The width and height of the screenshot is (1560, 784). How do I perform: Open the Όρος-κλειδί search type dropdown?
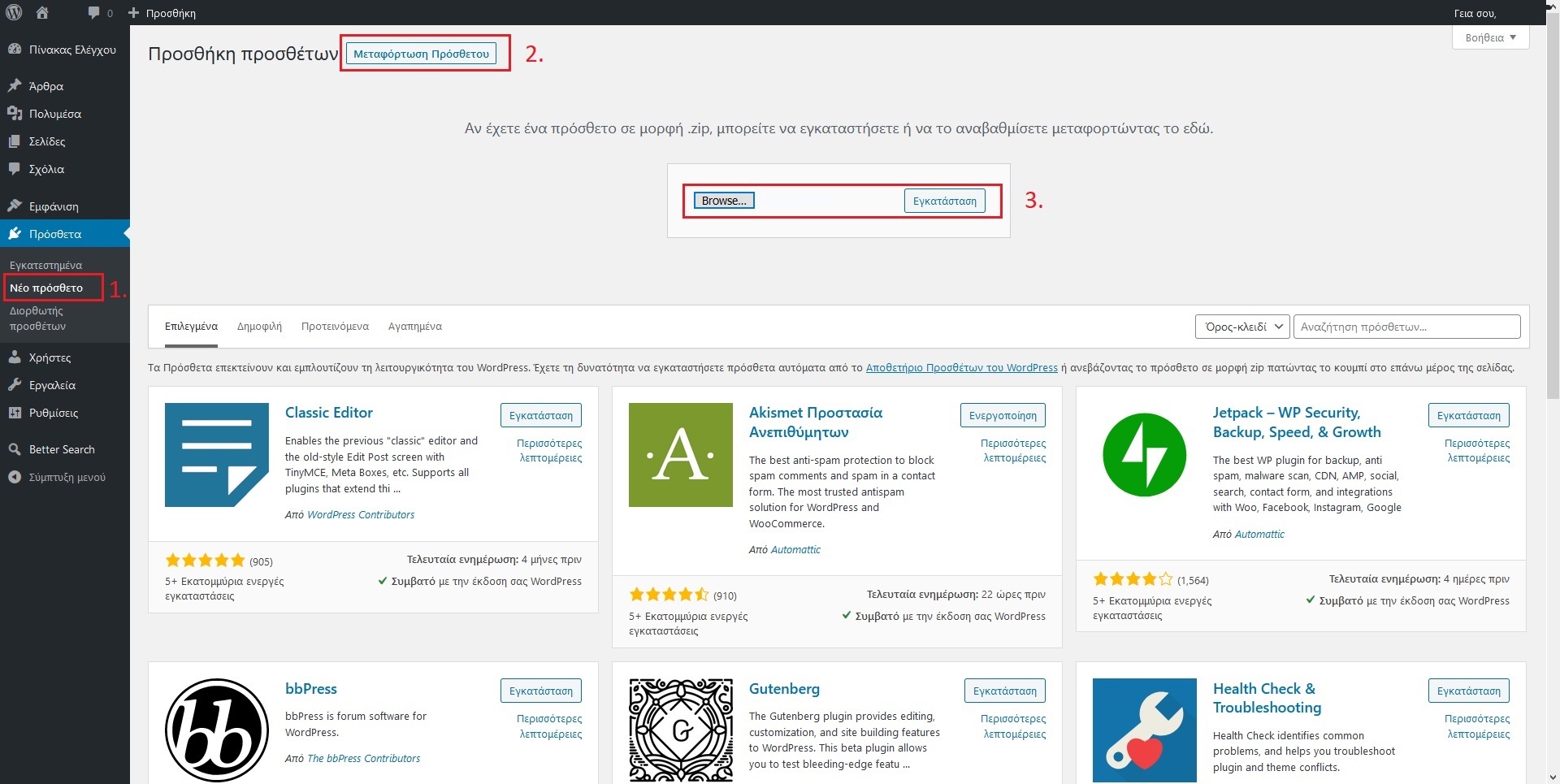1242,327
